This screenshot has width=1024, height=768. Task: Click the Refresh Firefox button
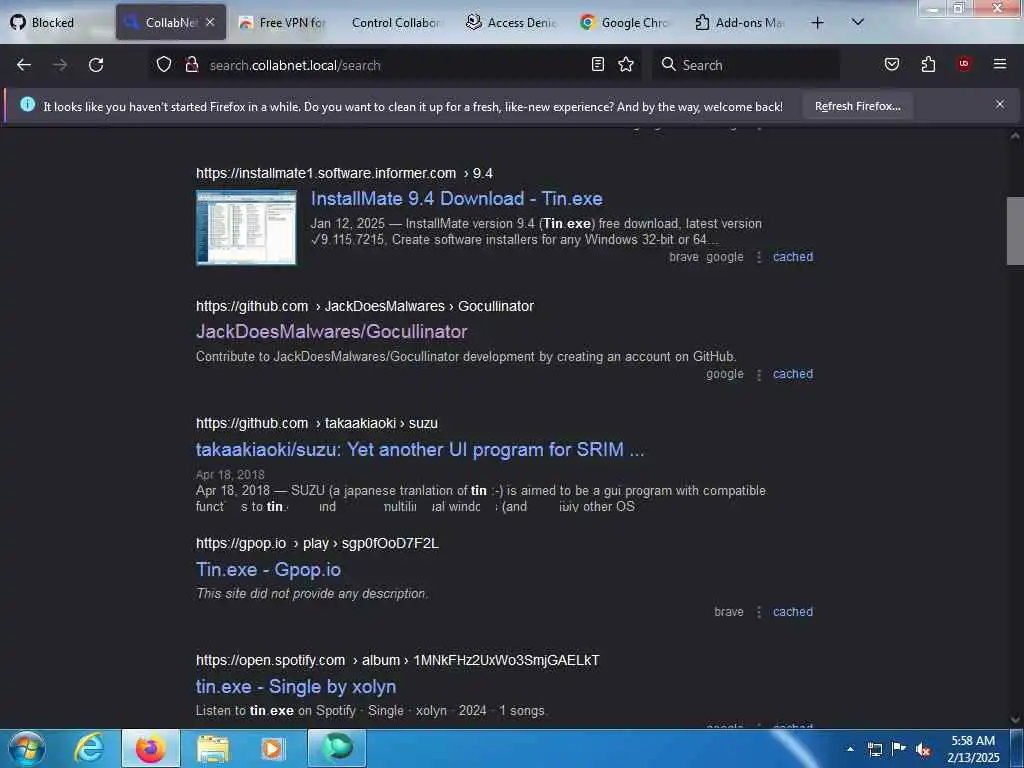[x=857, y=106]
